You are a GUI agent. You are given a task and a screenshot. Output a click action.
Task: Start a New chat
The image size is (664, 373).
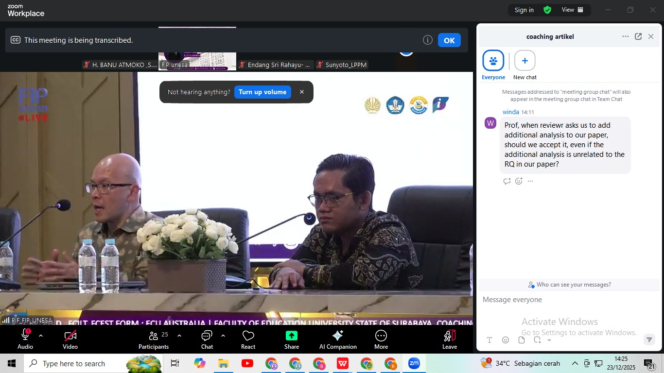click(x=525, y=64)
